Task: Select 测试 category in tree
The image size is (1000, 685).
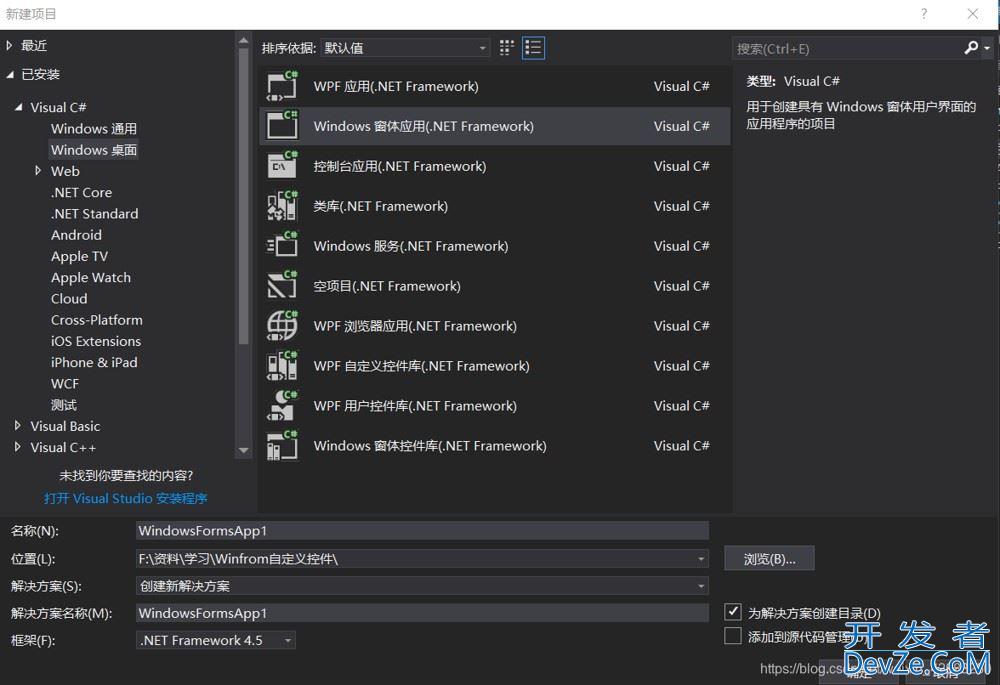Action: tap(63, 405)
